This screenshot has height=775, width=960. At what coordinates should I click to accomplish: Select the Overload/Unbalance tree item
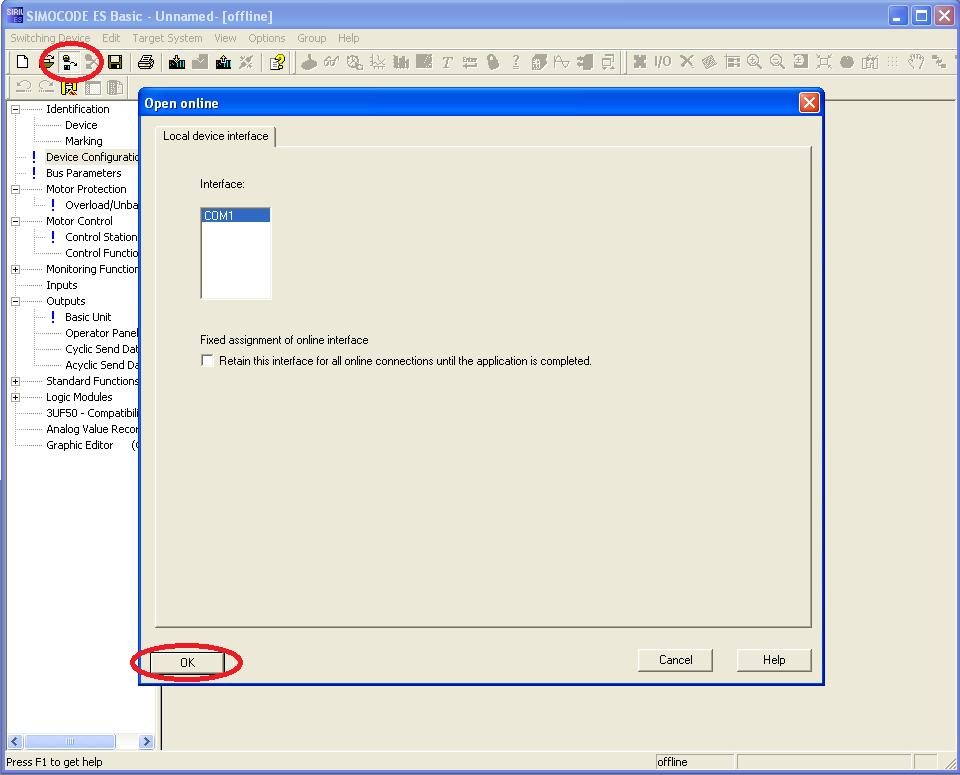click(102, 205)
